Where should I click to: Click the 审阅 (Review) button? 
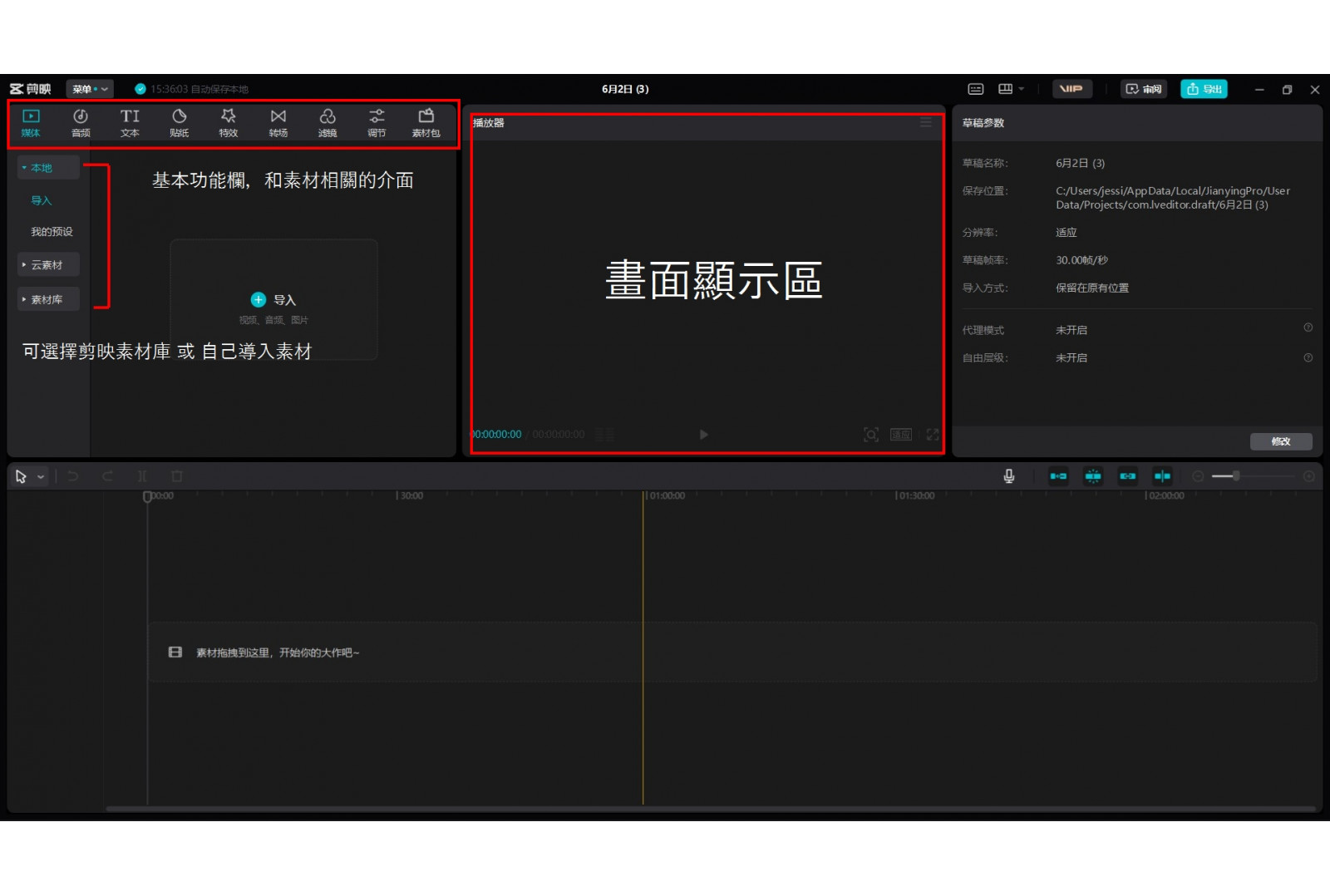coord(1144,89)
